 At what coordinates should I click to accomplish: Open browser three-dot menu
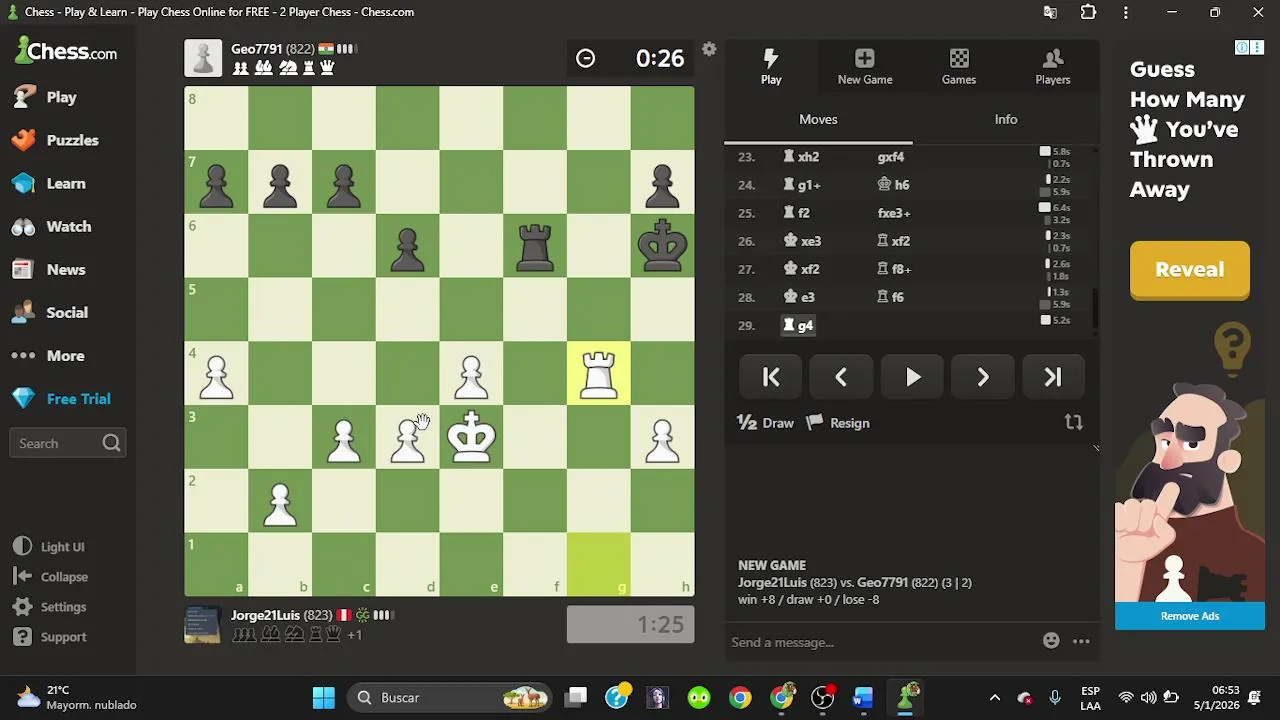(1126, 12)
